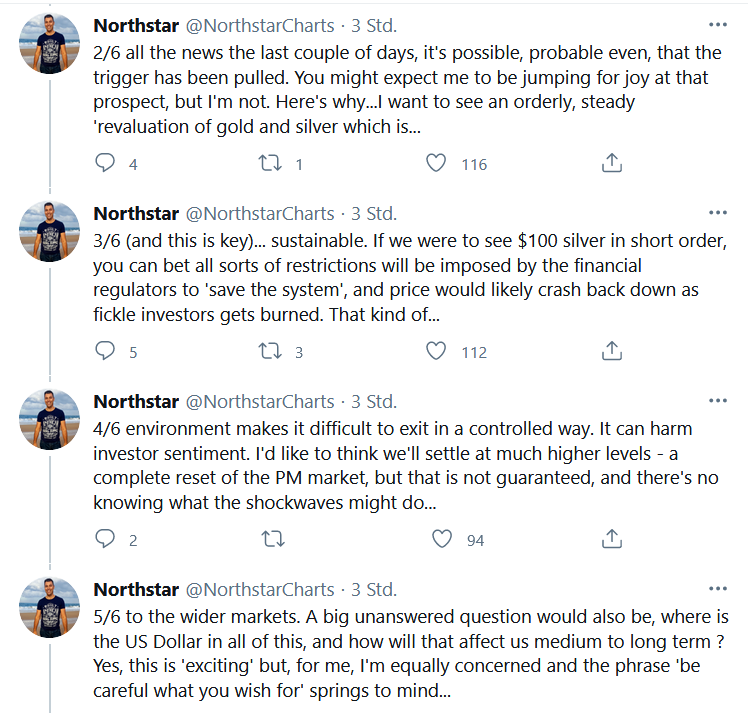Like the 2/6 tweet
748x713 pixels.
click(436, 163)
